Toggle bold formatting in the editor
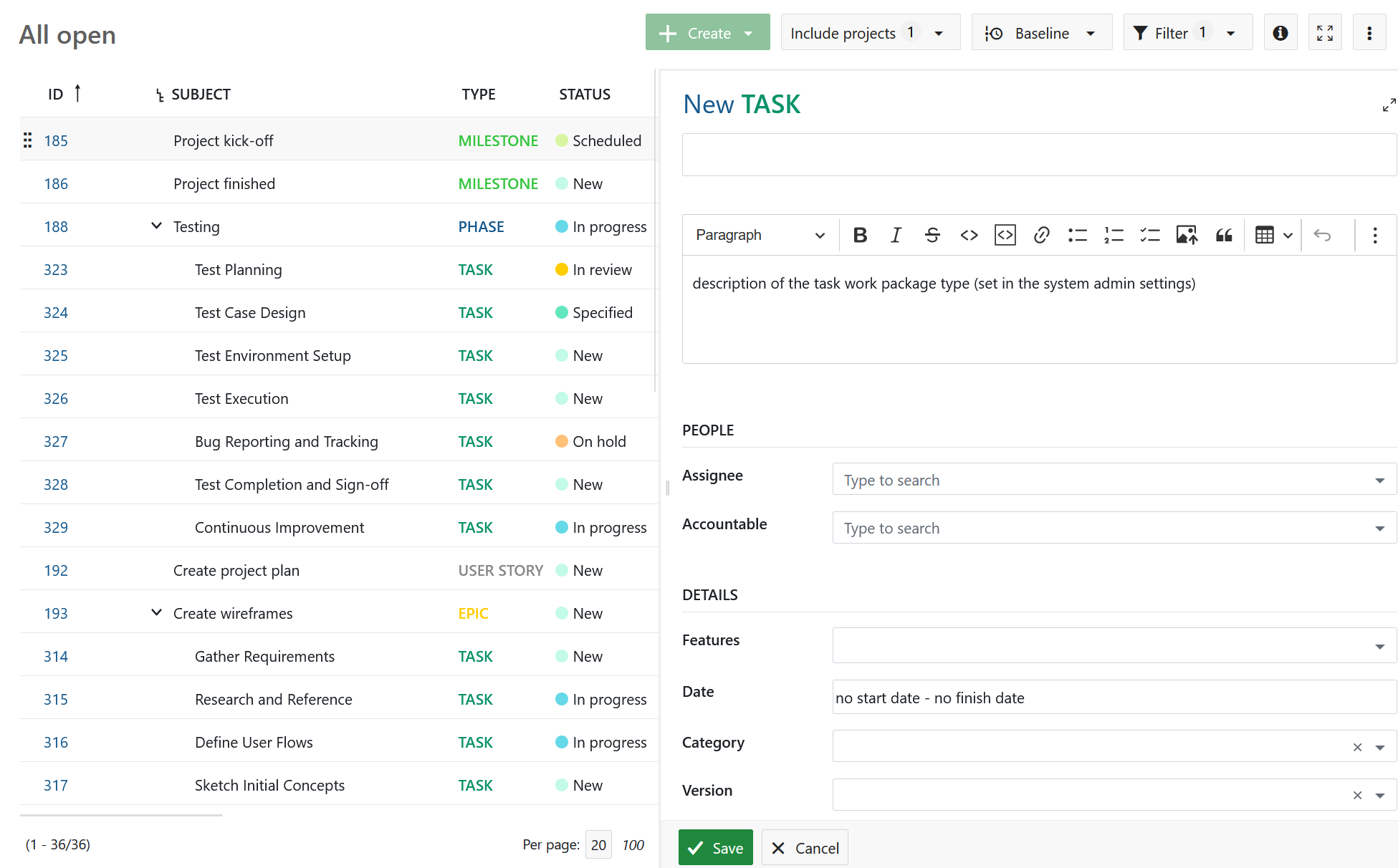Screen dimensions: 1398x868 (x=860, y=235)
